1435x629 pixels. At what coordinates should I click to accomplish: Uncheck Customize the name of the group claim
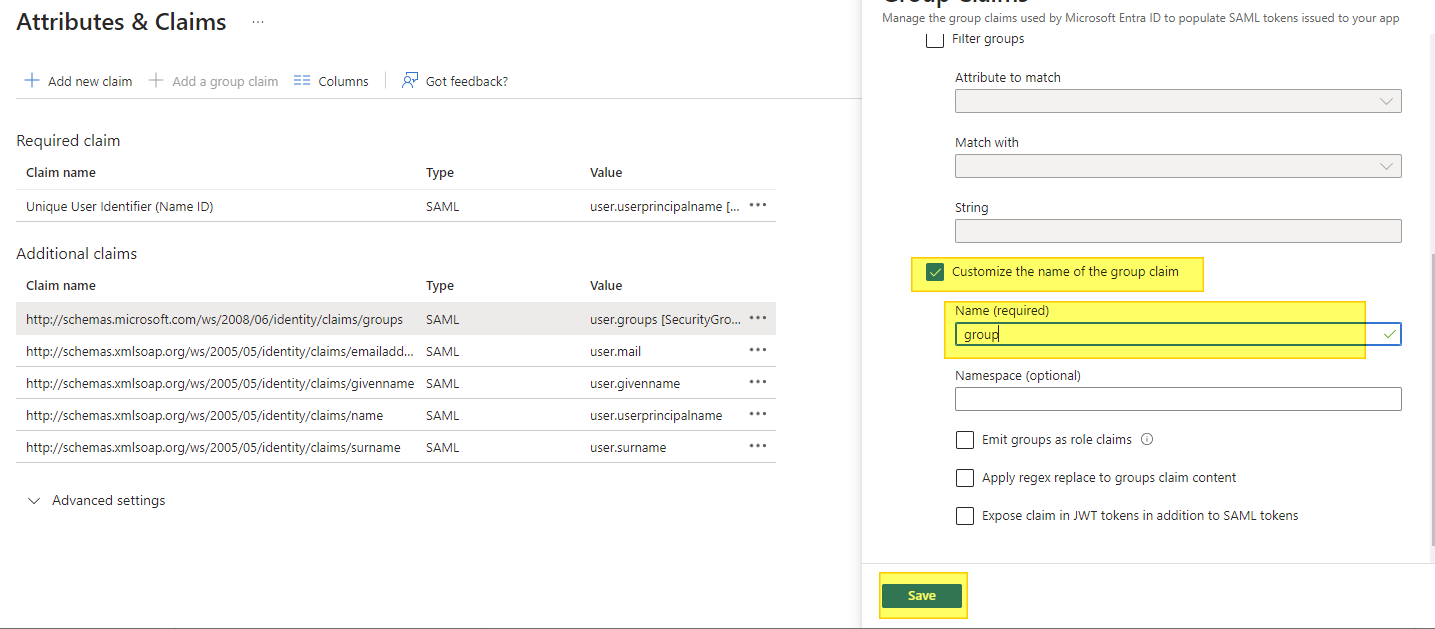coord(935,272)
